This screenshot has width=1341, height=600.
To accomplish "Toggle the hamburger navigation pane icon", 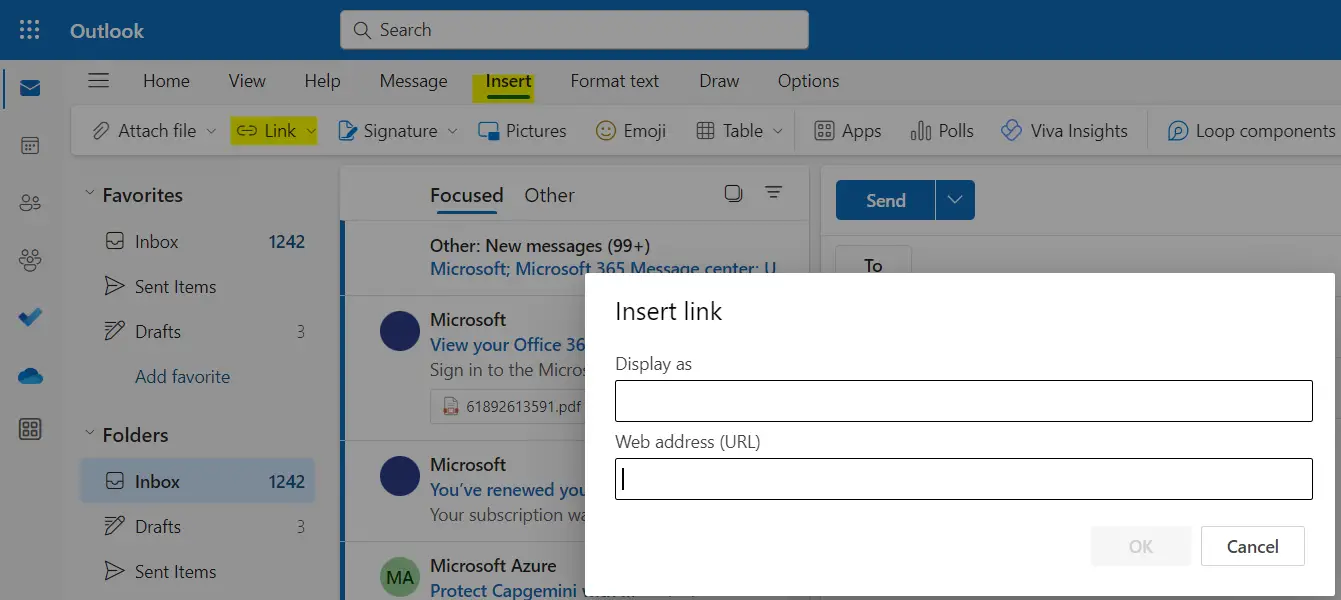I will point(98,81).
